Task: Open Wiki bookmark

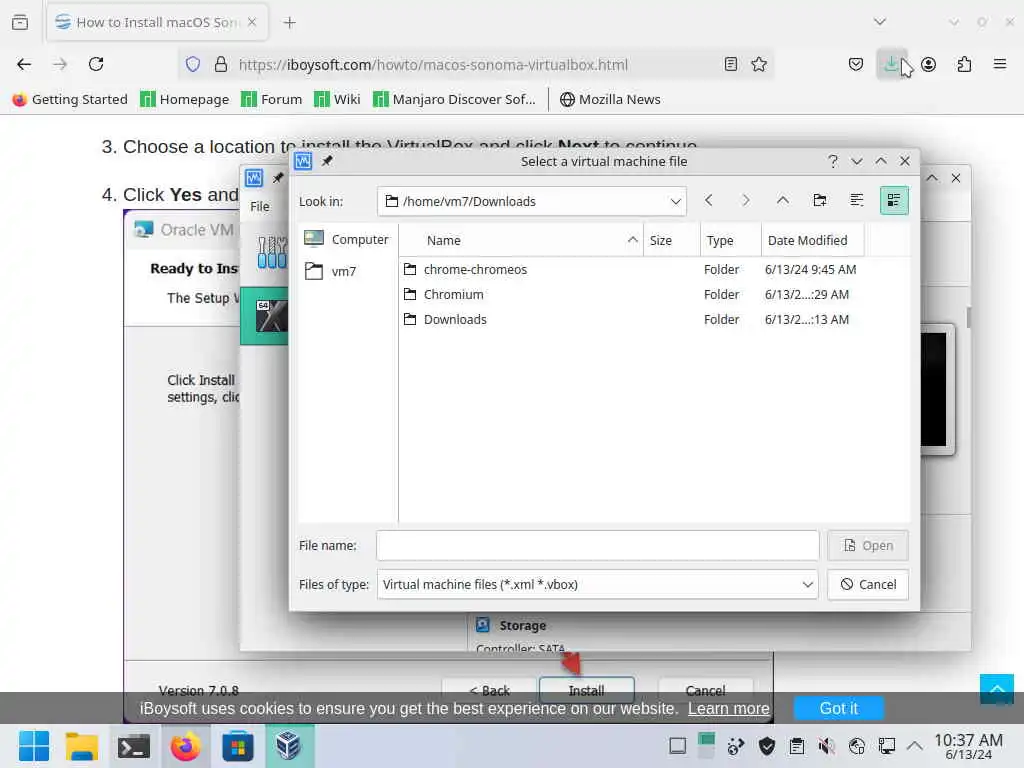Action: point(337,99)
